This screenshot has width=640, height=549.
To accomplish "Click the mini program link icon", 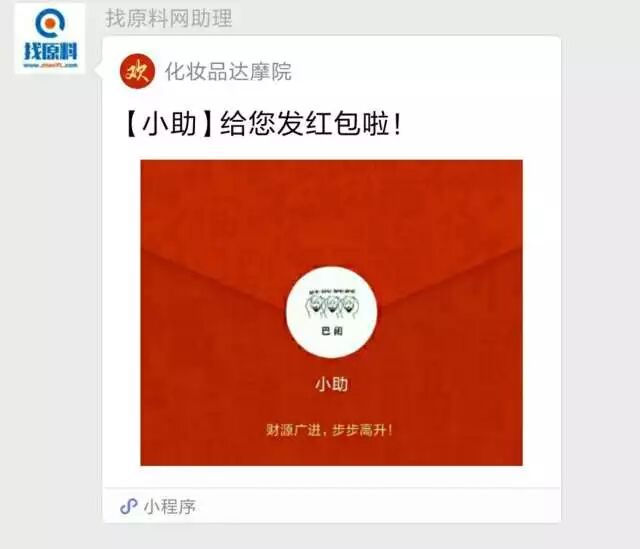I will click(129, 507).
